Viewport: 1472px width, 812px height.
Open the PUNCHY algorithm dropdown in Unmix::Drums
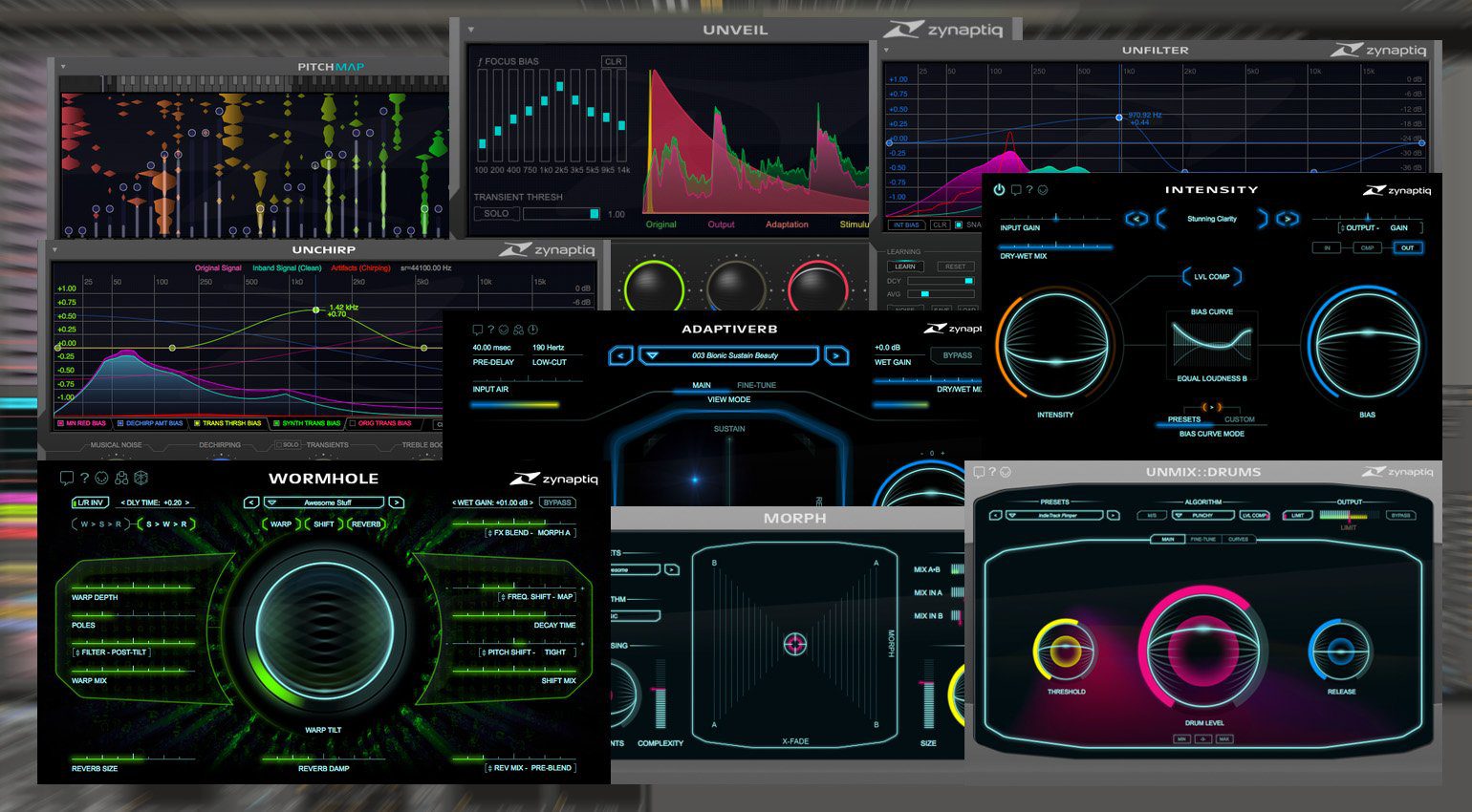point(1202,516)
